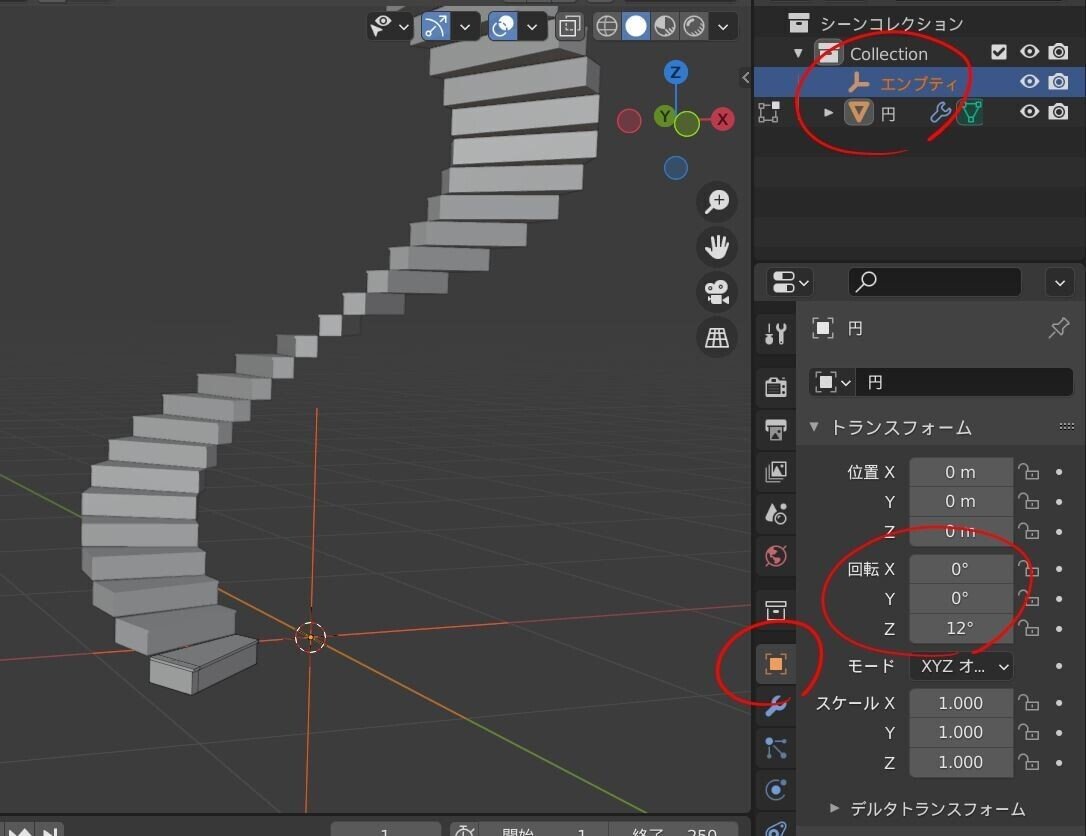Open the Collection properties tab
This screenshot has height=836, width=1086.
tap(776, 610)
